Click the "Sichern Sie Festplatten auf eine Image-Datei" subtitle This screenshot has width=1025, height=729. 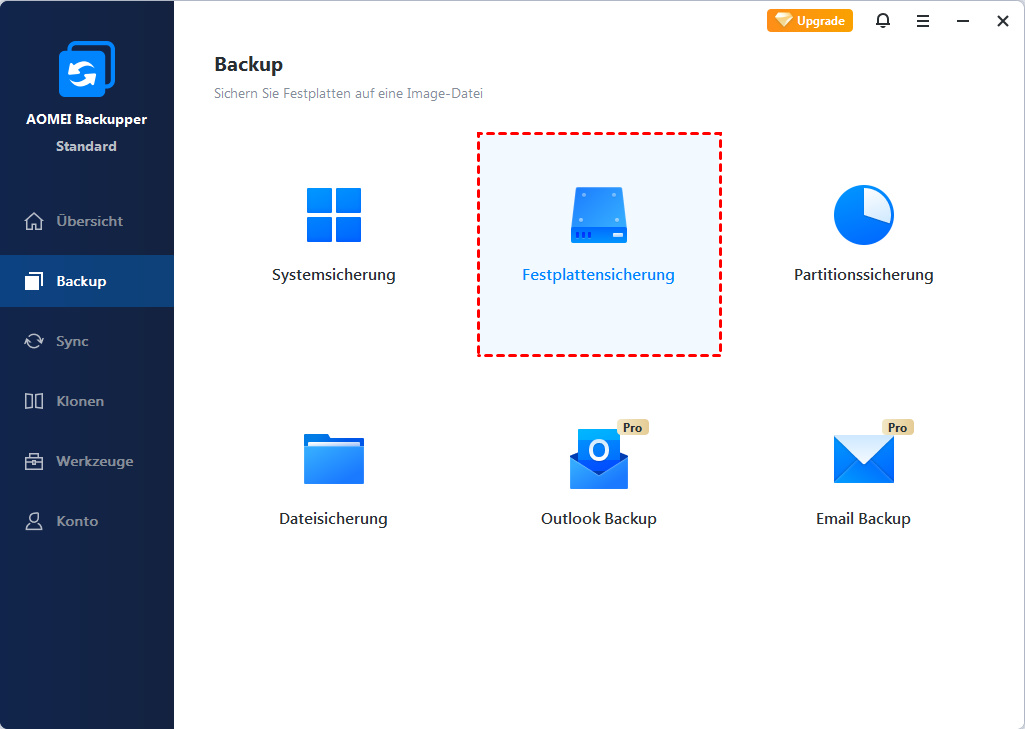[x=348, y=93]
